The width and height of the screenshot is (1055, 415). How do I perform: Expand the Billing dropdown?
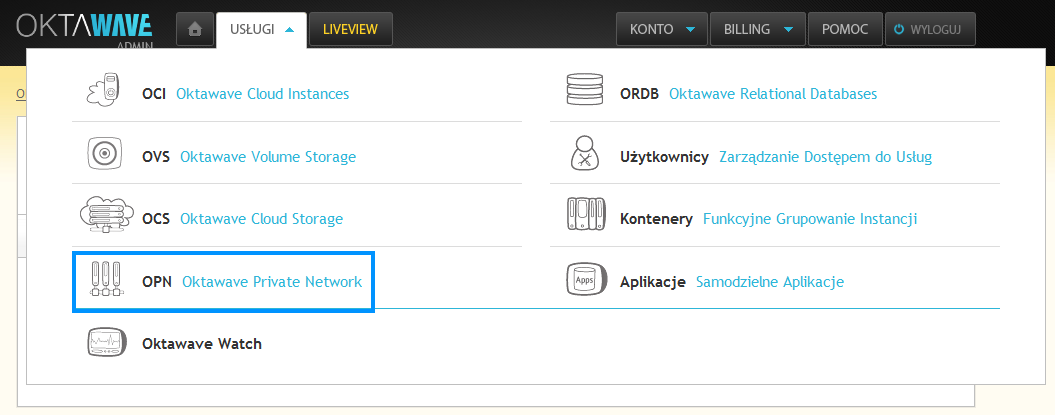pos(757,30)
